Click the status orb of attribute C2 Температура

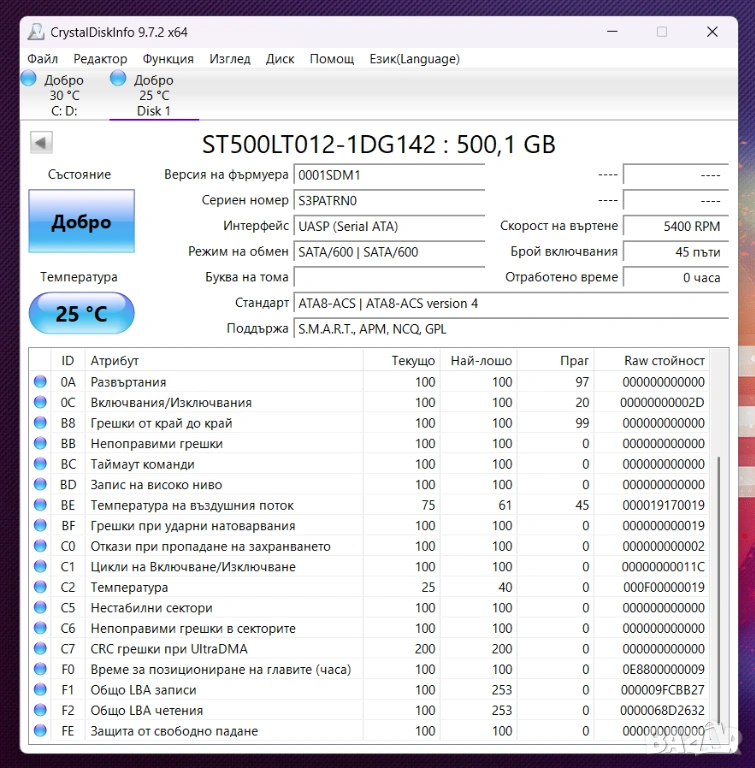[x=40, y=588]
